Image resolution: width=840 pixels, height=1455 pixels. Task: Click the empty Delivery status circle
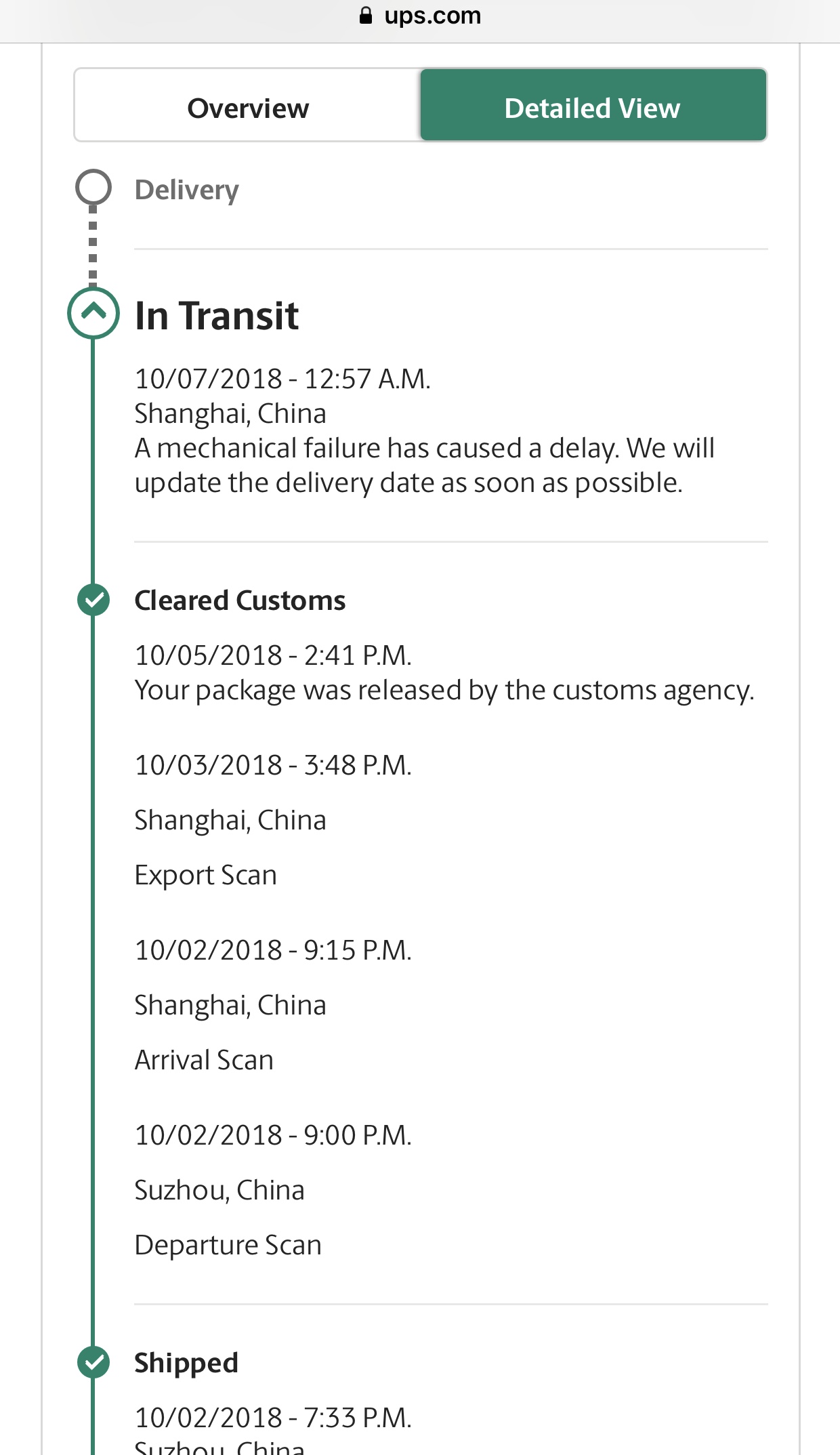[x=93, y=188]
